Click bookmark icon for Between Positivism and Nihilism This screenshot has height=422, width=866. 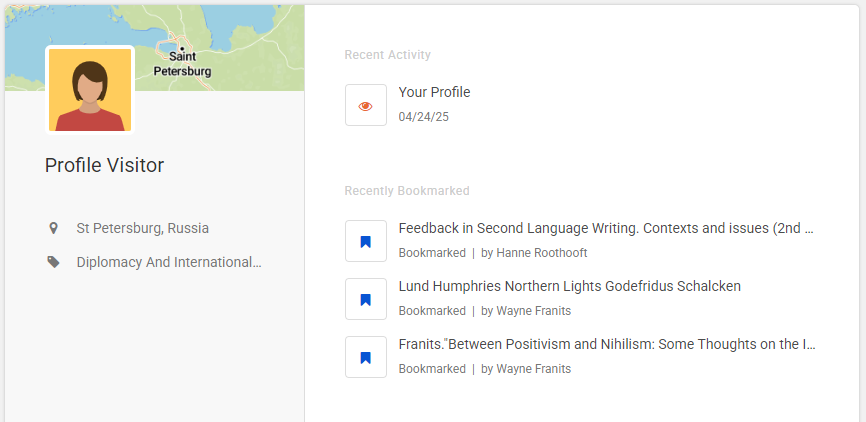(366, 357)
